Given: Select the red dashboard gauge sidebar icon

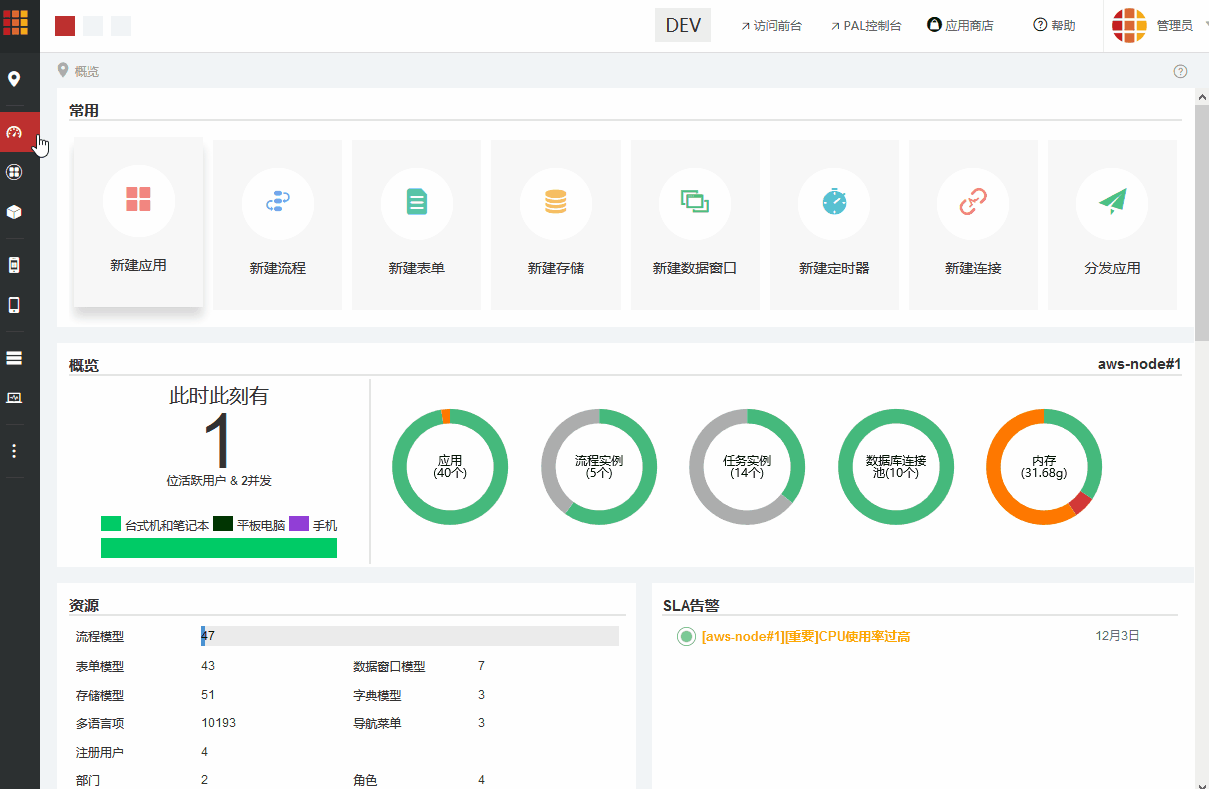Looking at the screenshot, I should 14,132.
